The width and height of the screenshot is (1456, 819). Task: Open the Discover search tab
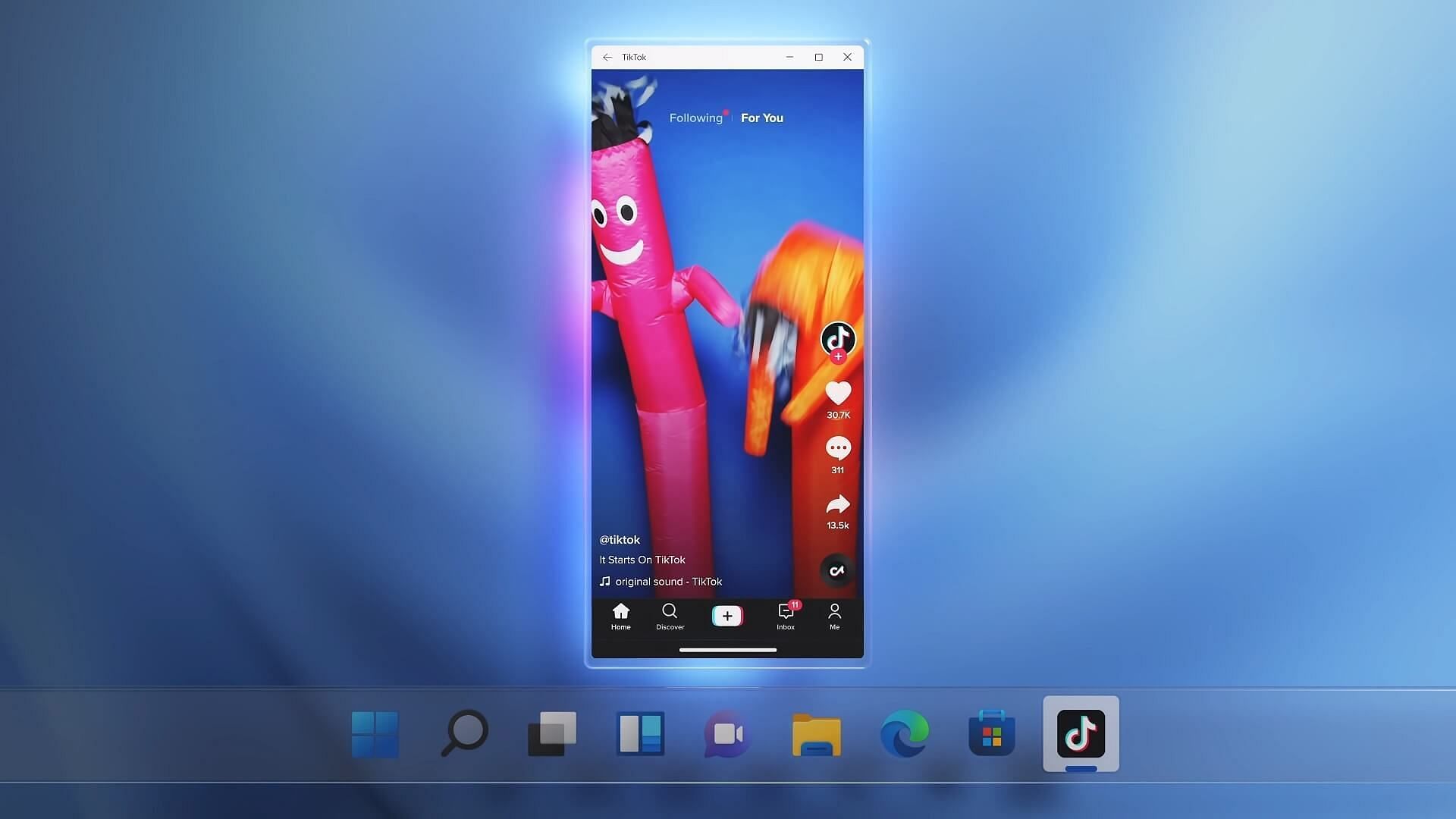coord(670,615)
